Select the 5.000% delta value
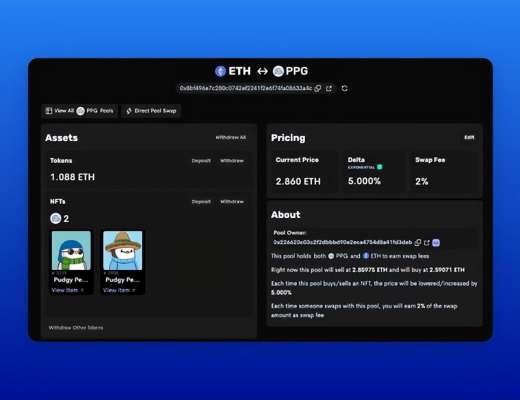This screenshot has width=520, height=400. pos(364,181)
